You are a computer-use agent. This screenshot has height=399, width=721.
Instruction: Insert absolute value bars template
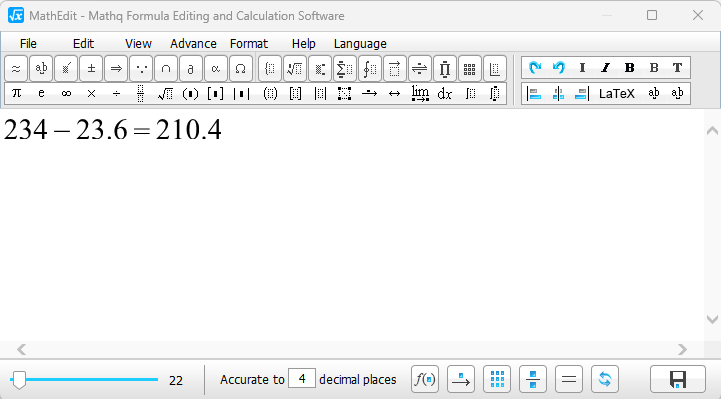pos(241,93)
